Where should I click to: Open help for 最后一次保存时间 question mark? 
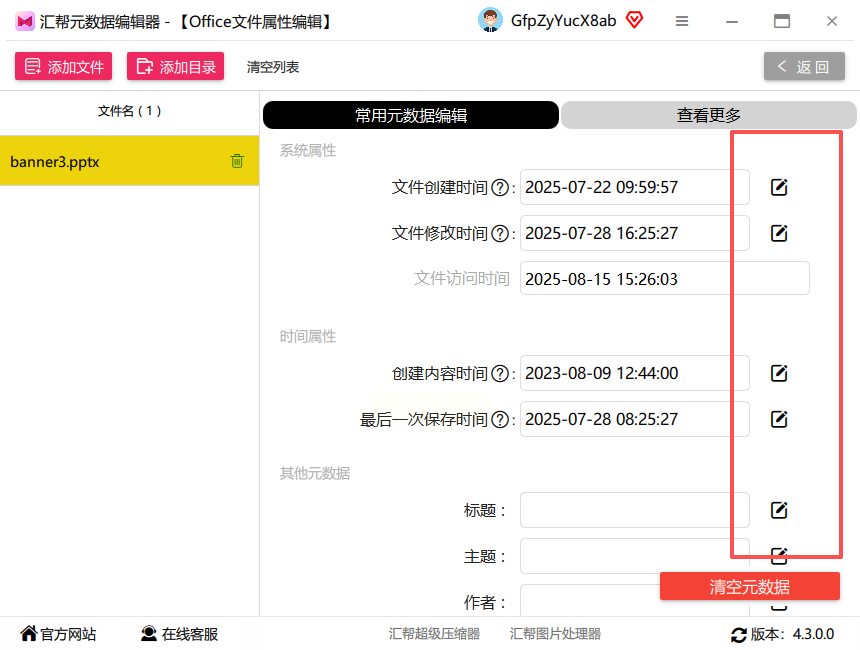click(x=500, y=420)
